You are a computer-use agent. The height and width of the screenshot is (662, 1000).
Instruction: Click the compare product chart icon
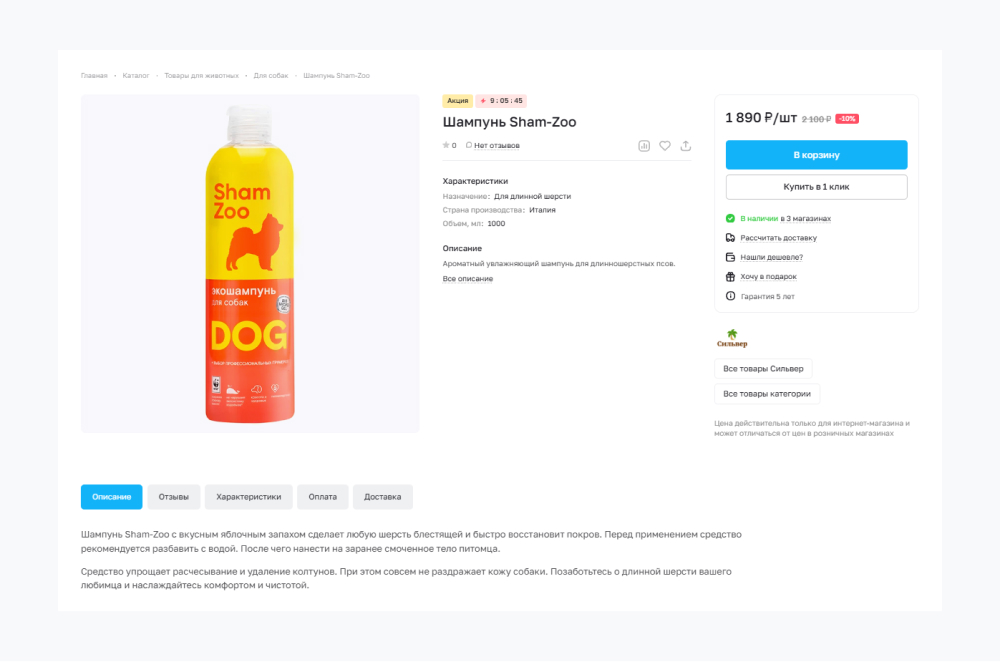coord(644,146)
